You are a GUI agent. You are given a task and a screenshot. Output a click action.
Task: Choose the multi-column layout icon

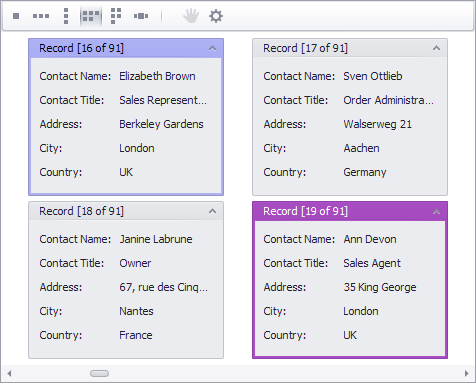116,16
